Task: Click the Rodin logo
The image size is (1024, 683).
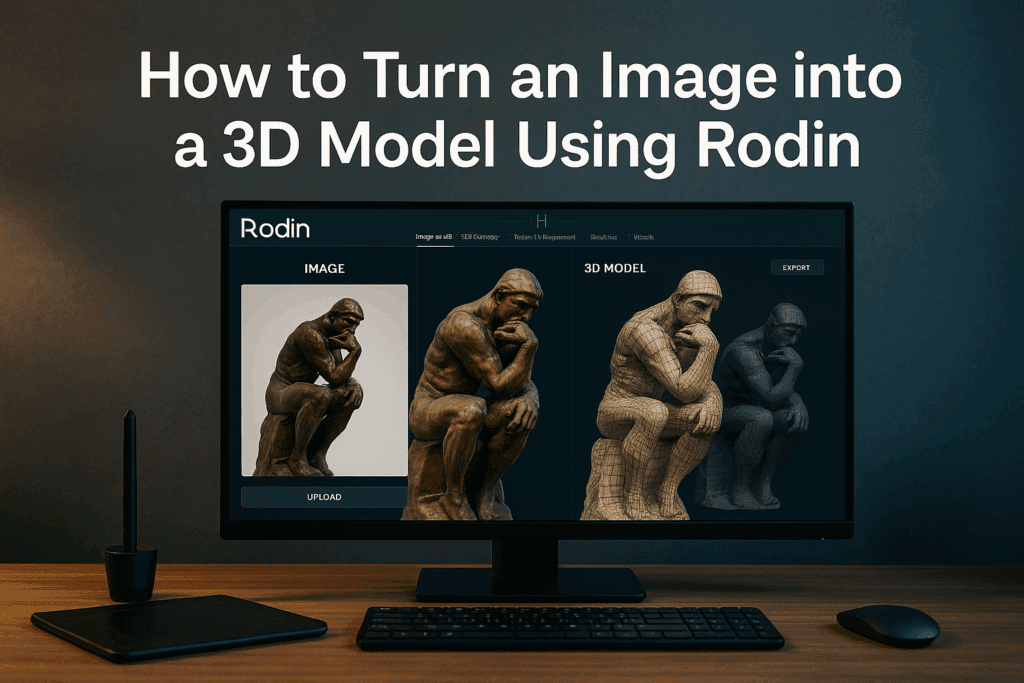Action: click(274, 228)
